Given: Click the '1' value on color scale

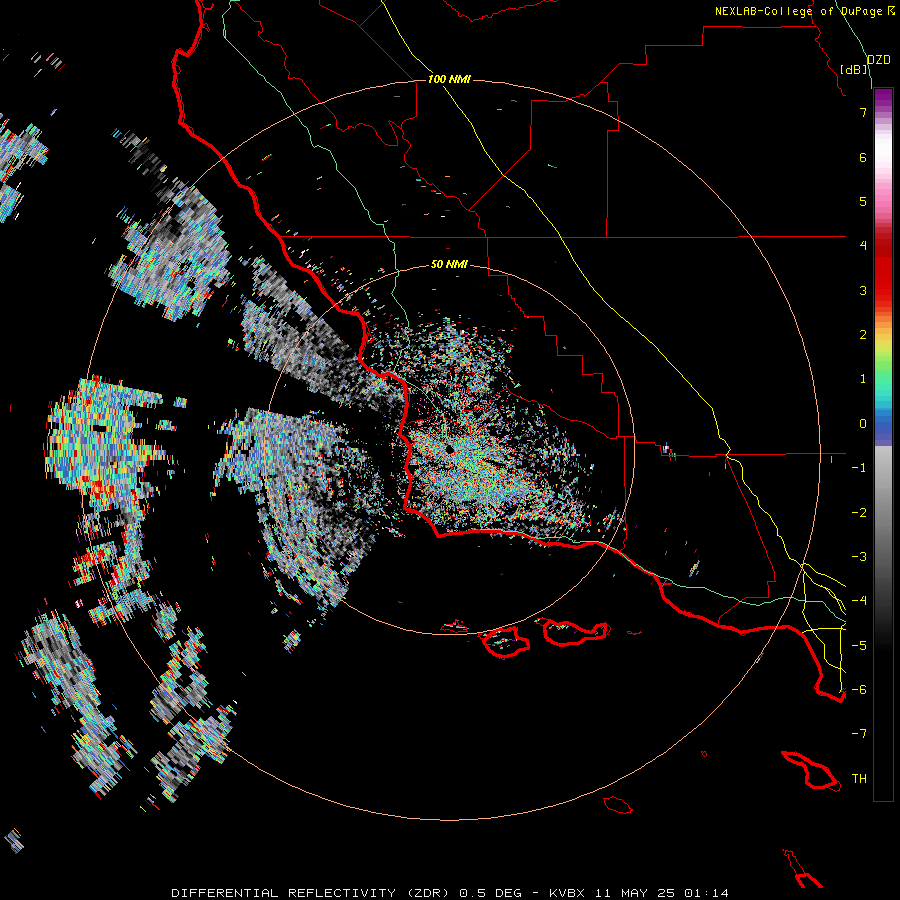Looking at the screenshot, I should [x=863, y=379].
